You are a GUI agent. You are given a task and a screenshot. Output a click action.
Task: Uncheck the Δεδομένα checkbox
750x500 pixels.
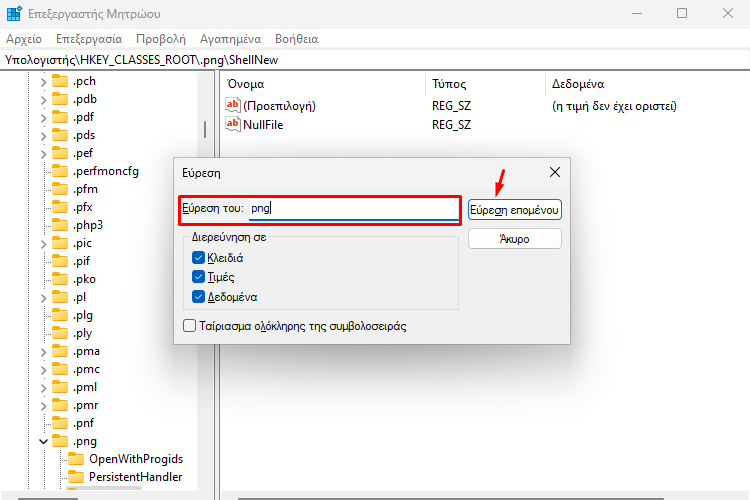(198, 297)
